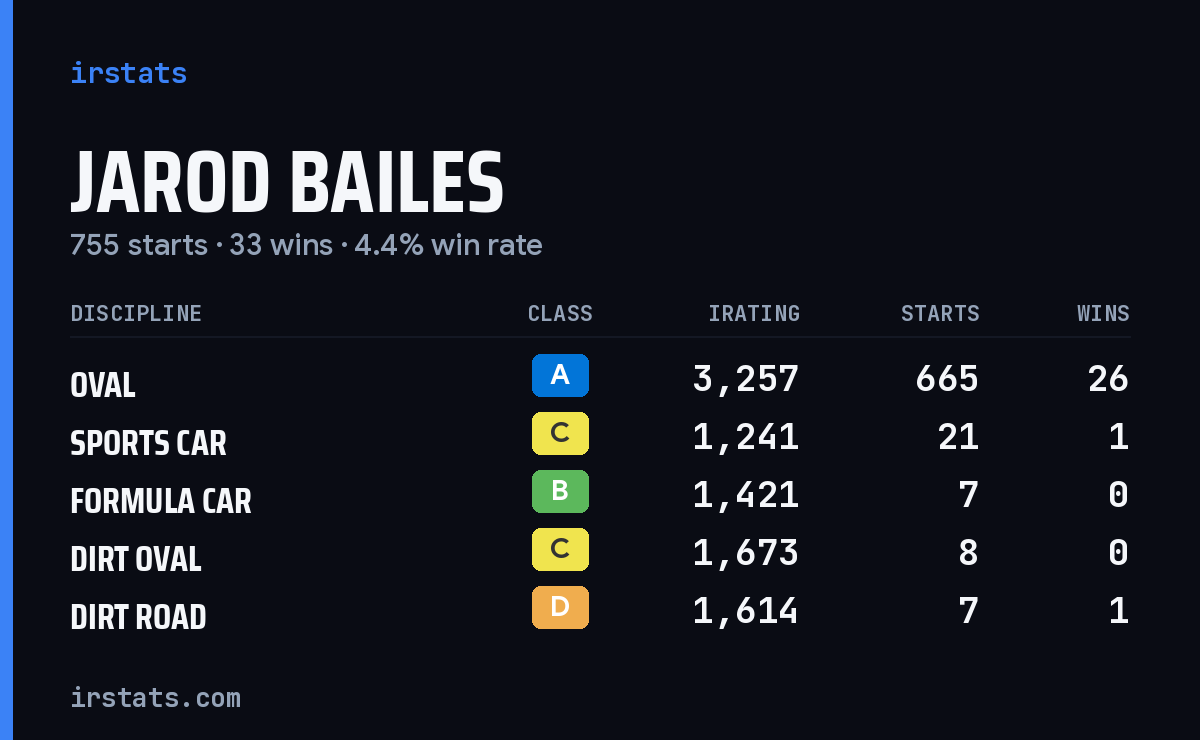Viewport: 1200px width, 740px height.
Task: Select the SPORTS CAR discipline row label
Action: pyautogui.click(x=149, y=443)
